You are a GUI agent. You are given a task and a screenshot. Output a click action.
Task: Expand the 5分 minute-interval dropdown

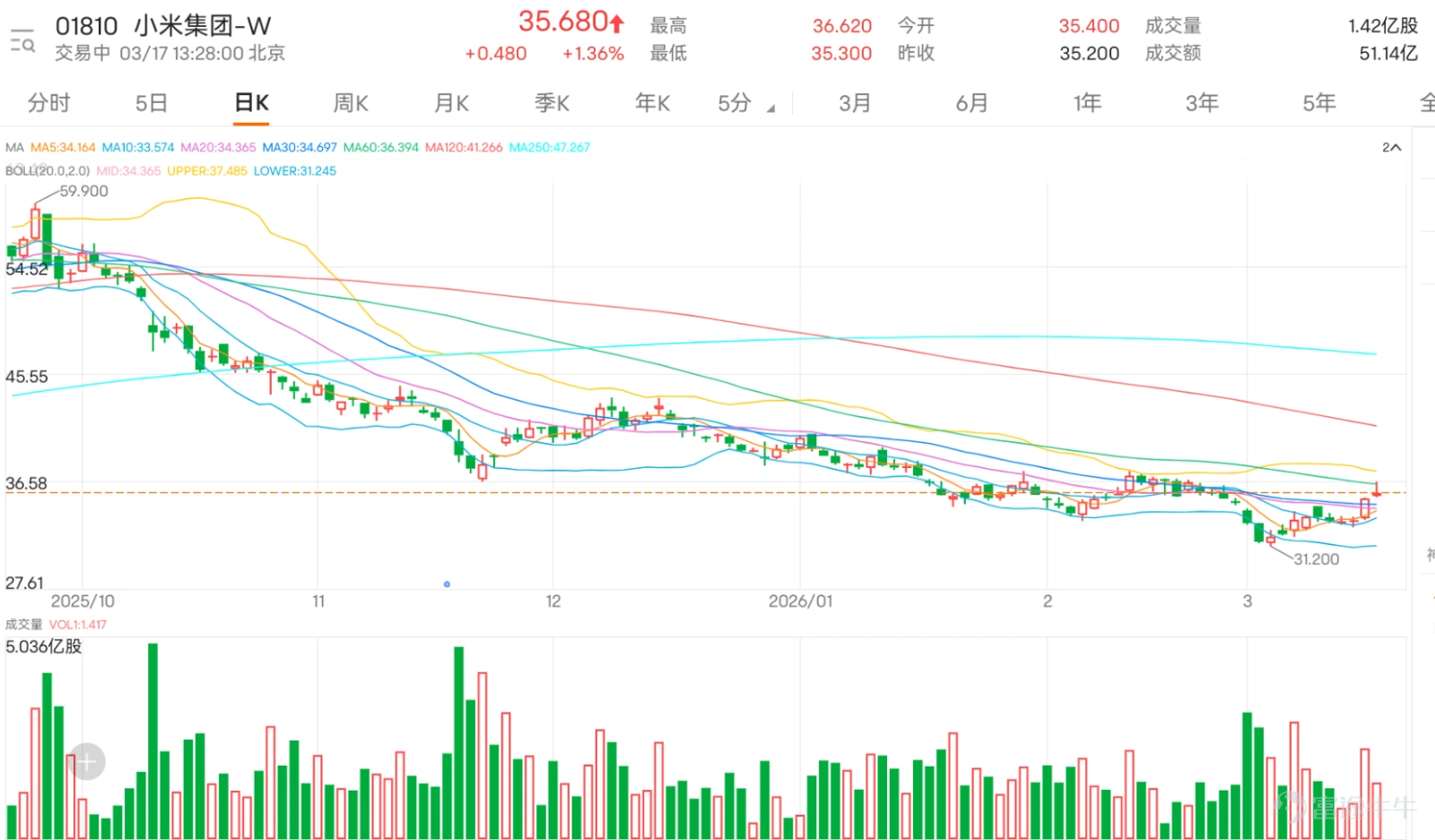click(x=745, y=103)
